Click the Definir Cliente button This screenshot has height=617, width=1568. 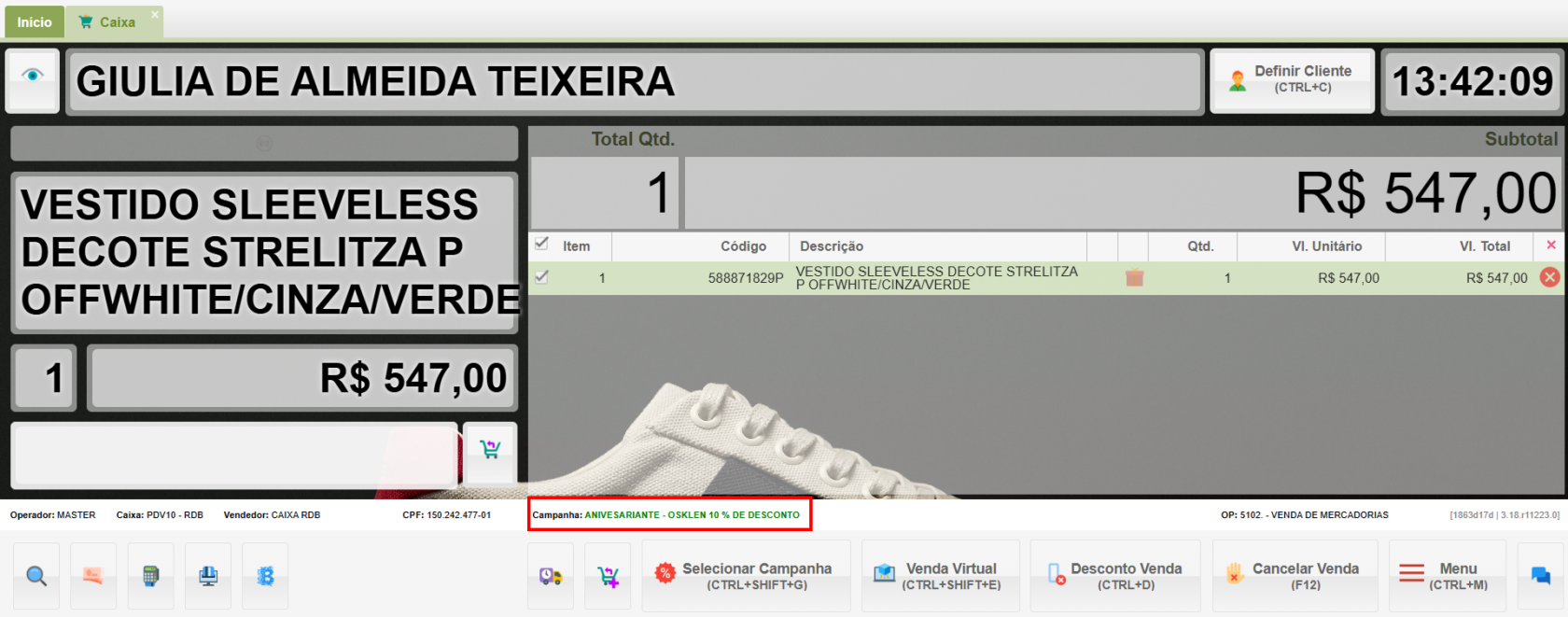[x=1292, y=80]
